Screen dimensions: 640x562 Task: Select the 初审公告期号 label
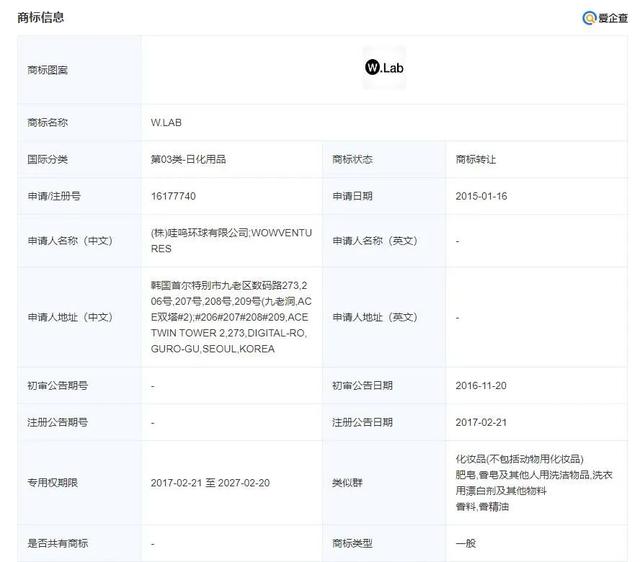pyautogui.click(x=58, y=385)
